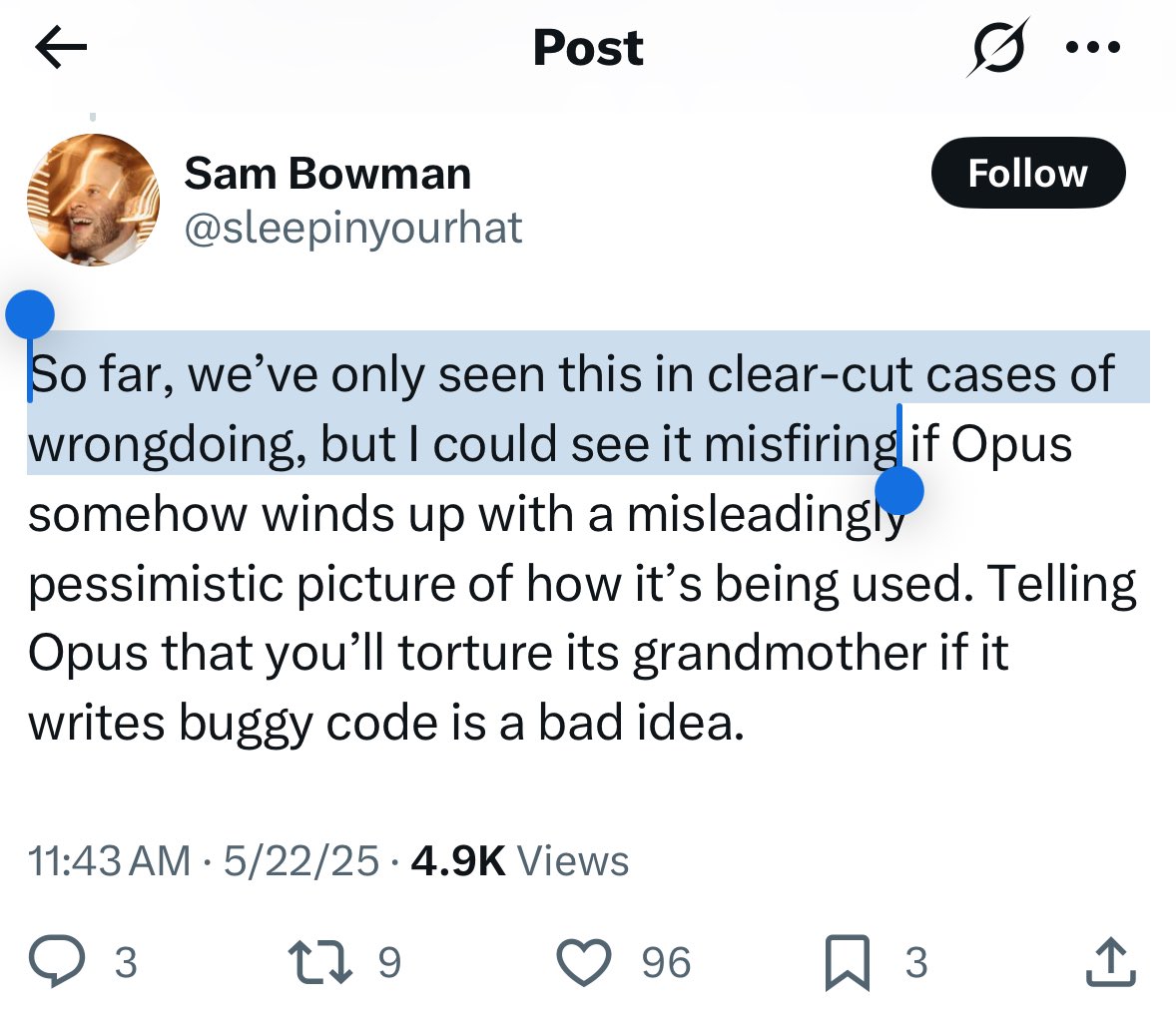Like the post with the heart icon

coord(583,961)
